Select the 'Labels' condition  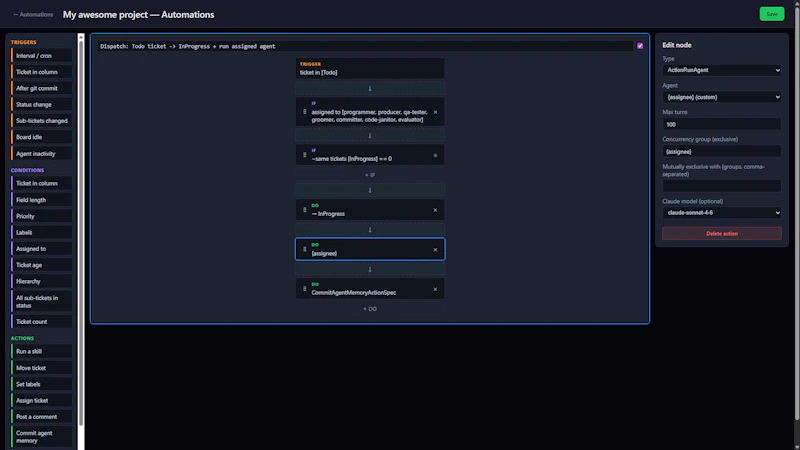41,233
